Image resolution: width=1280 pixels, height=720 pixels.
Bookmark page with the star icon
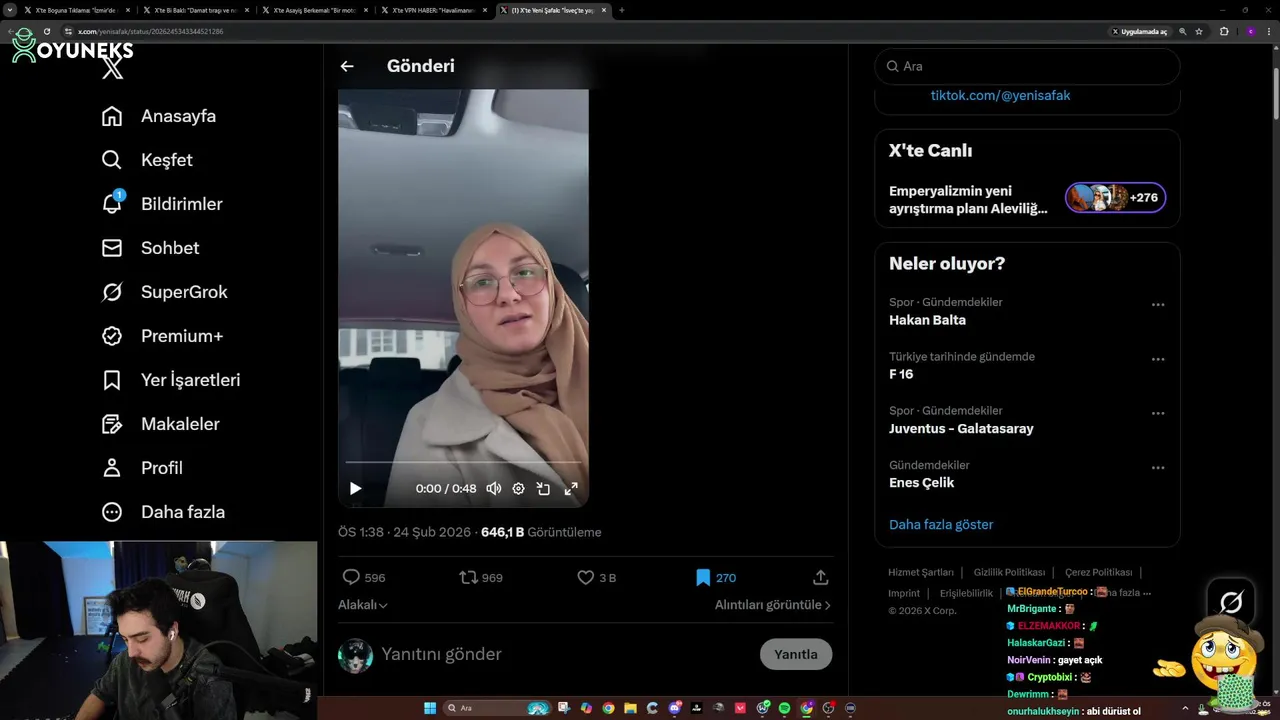coord(1199,31)
